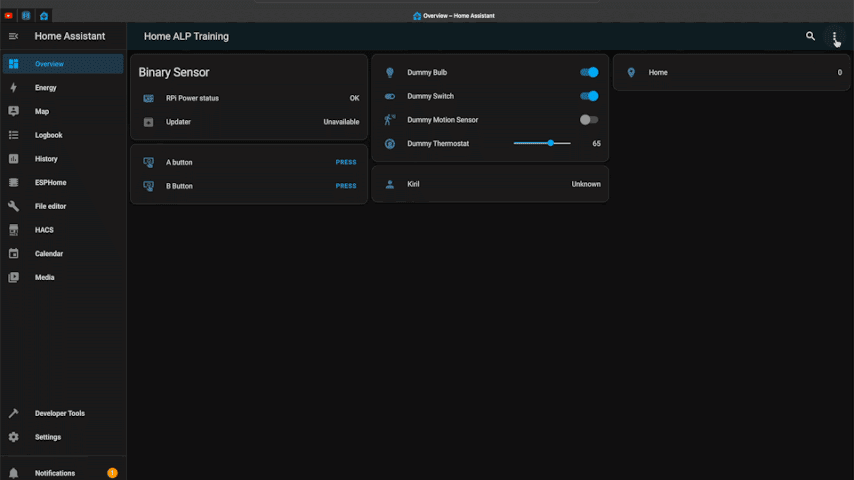
Task: Click the 'Home ALP Training' dashboard title
Action: [x=186, y=37]
